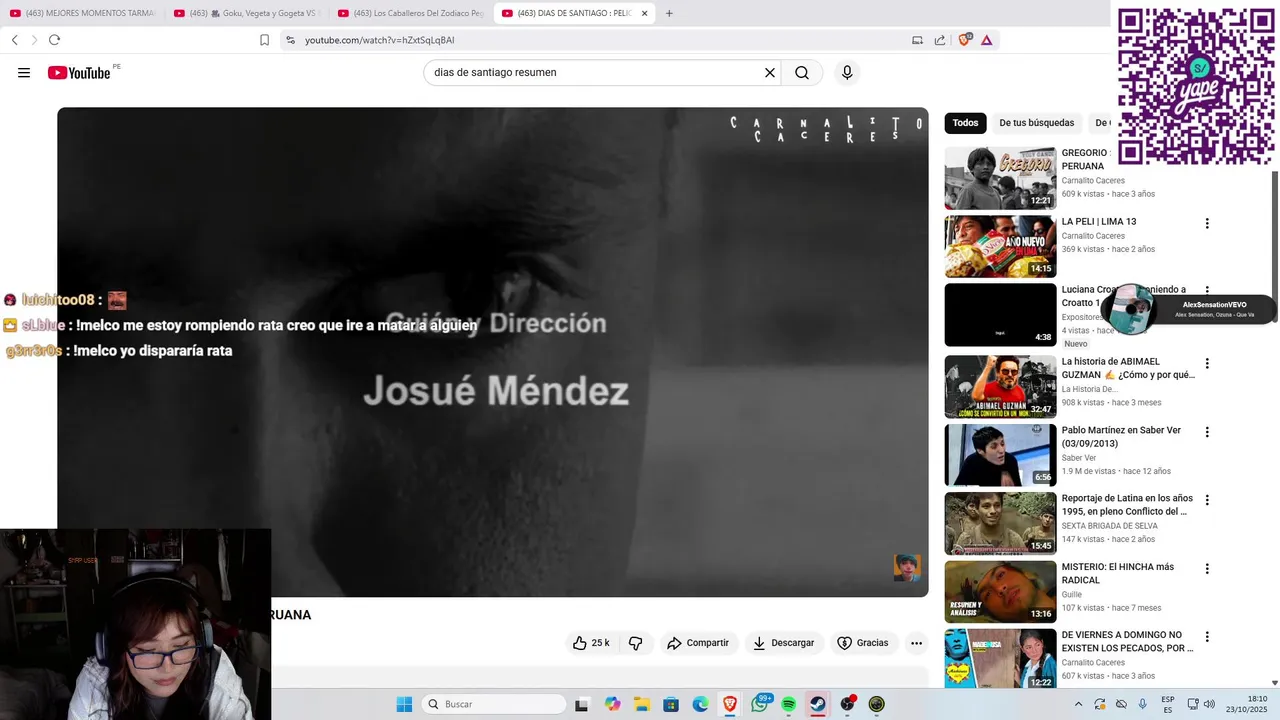
Task: Open Brave Rewards triangle icon
Action: tap(987, 40)
